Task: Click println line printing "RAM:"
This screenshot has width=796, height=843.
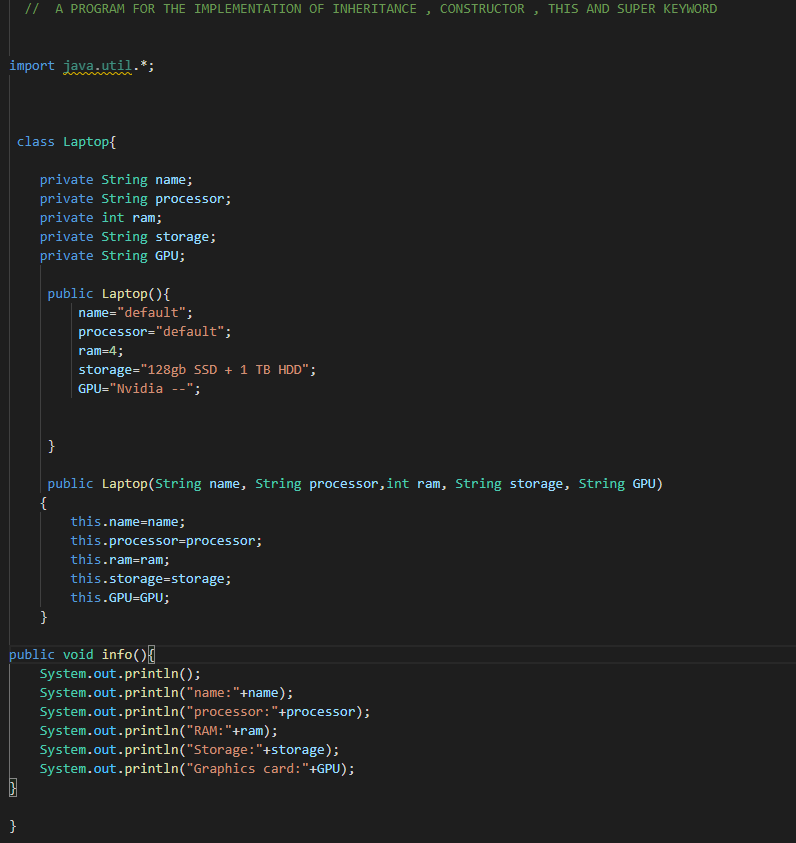Action: (159, 731)
